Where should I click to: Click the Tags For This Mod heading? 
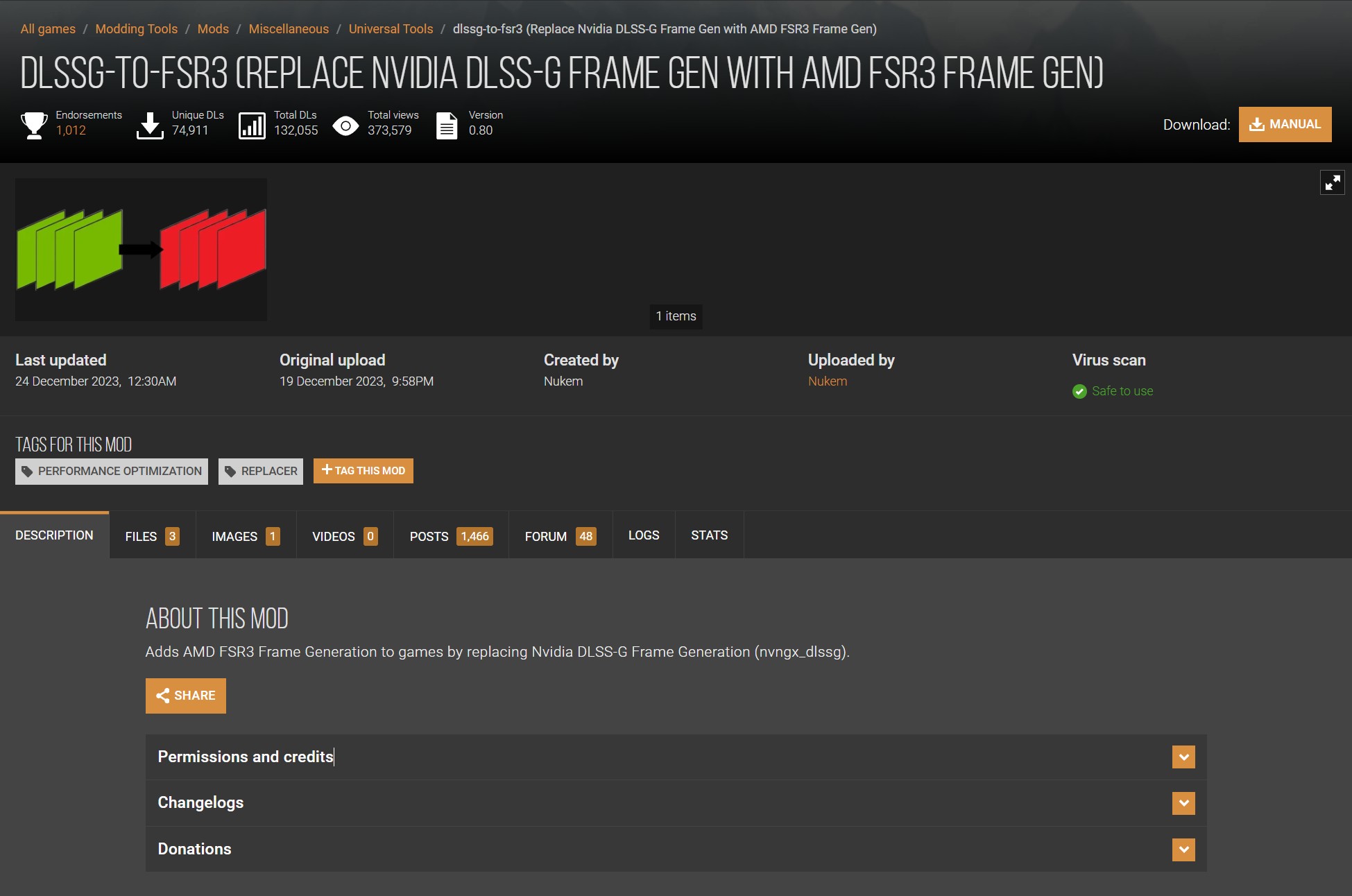[x=74, y=445]
